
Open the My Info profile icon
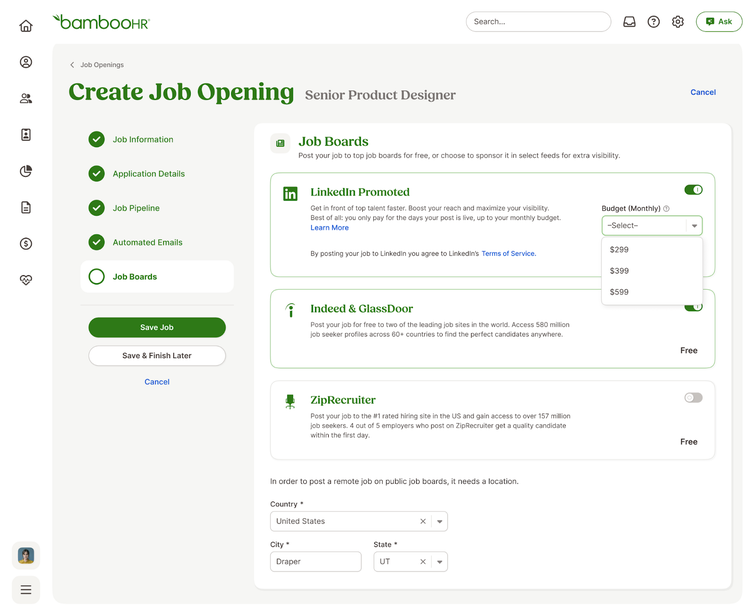(x=26, y=62)
